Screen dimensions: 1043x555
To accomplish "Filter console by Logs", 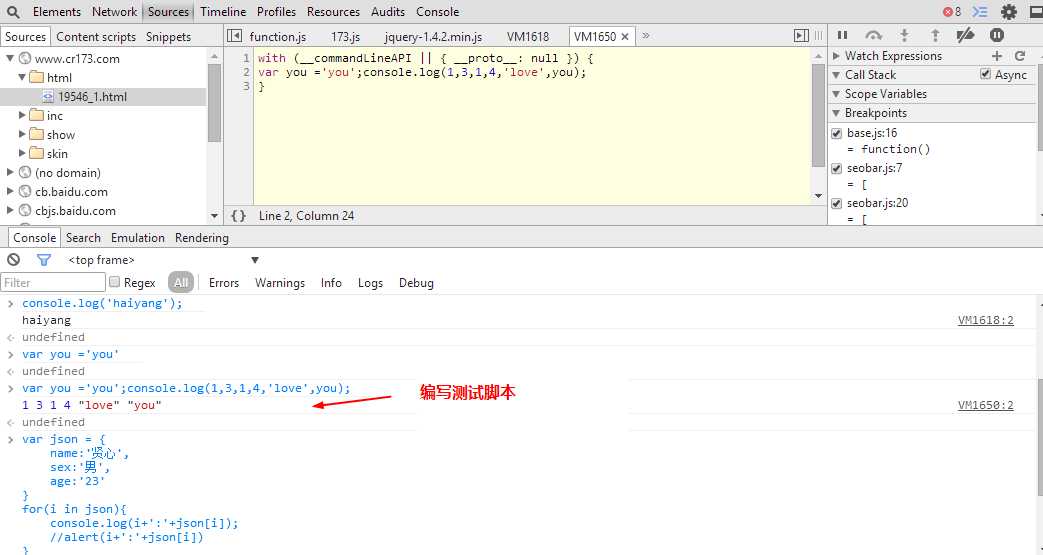I will tap(370, 283).
